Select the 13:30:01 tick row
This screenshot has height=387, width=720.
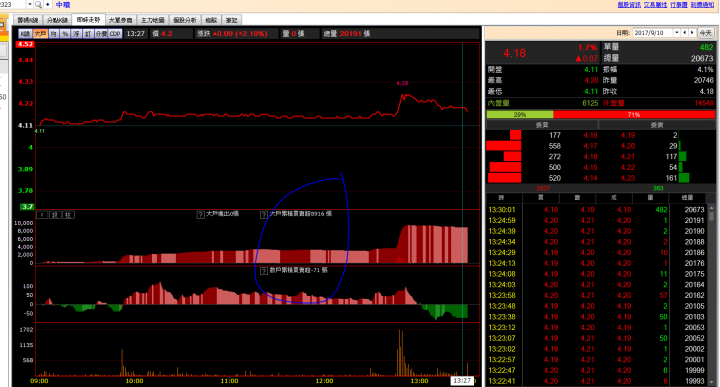point(596,210)
